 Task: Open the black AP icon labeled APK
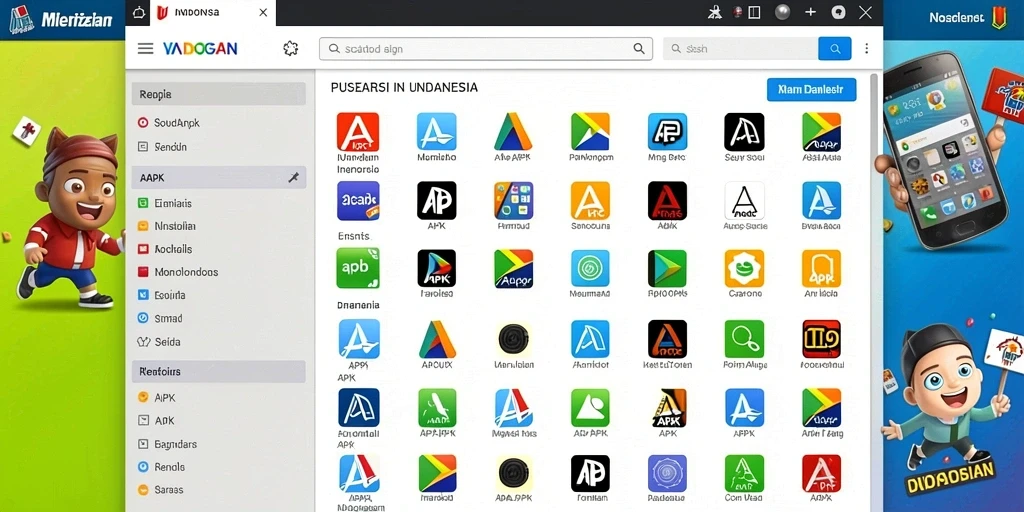coord(437,200)
